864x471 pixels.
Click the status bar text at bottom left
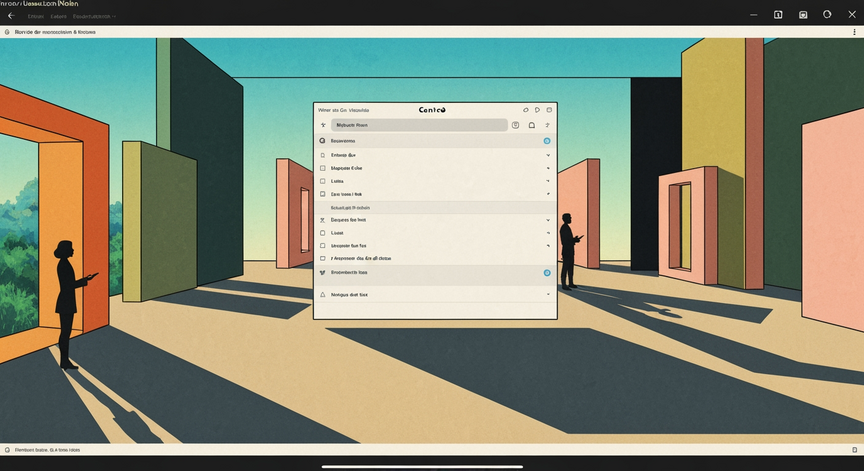[x=47, y=450]
